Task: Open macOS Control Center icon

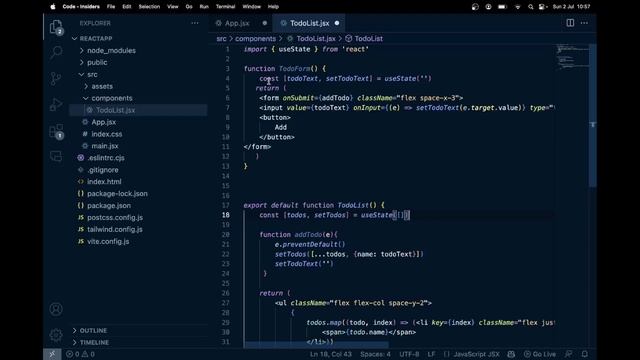Action: tap(542, 7)
